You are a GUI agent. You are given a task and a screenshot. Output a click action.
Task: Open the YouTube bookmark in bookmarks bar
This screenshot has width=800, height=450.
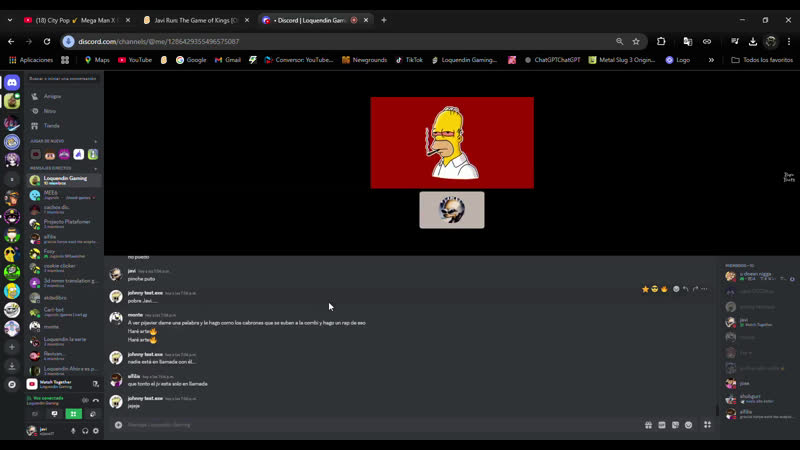point(134,60)
